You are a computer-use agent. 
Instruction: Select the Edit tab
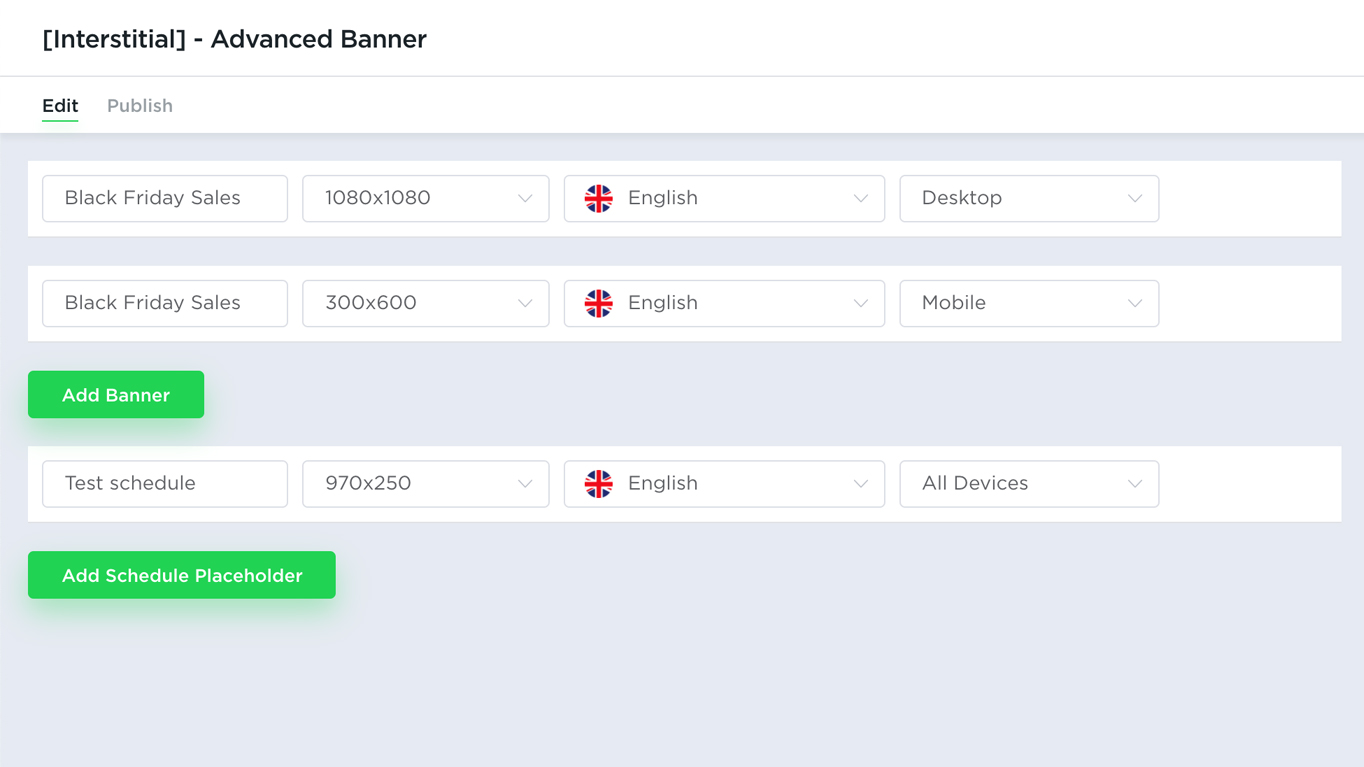[60, 106]
